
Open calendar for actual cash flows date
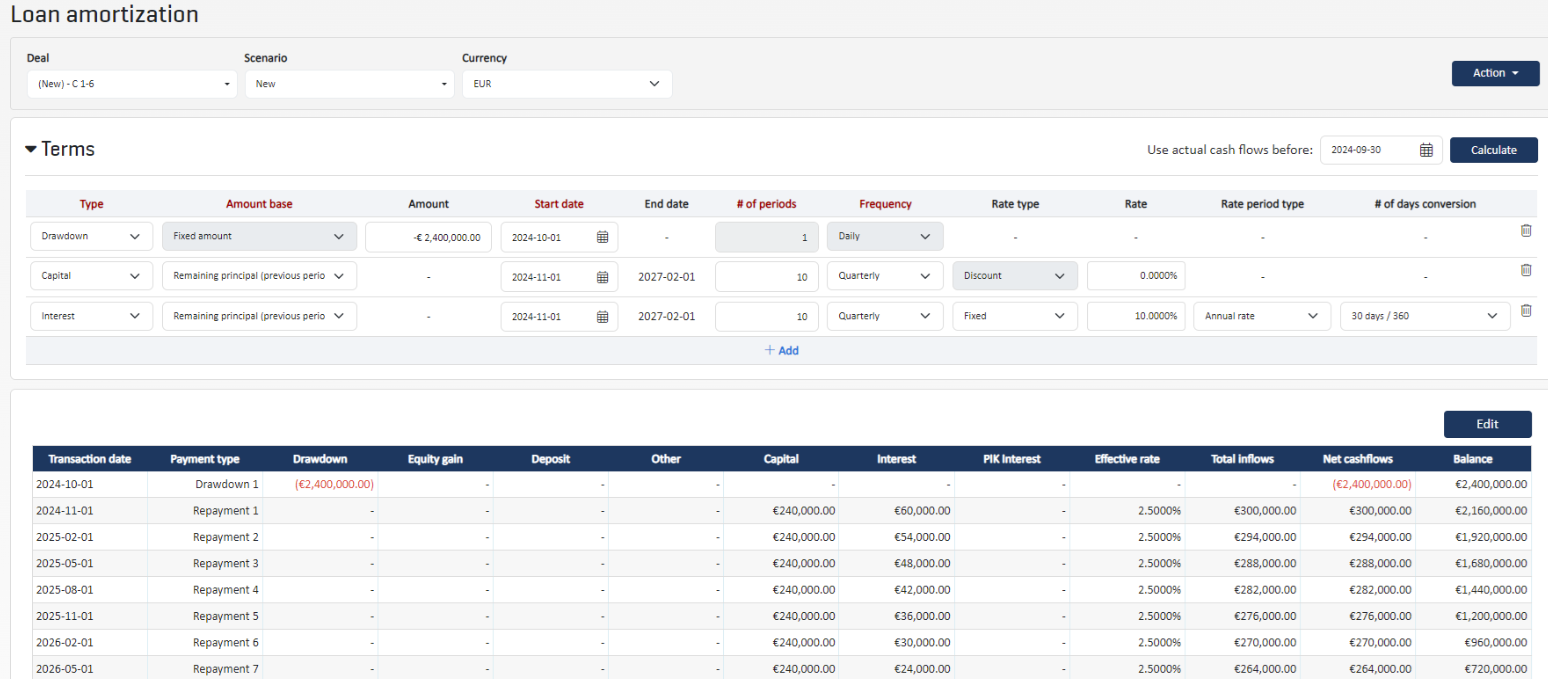[1426, 150]
